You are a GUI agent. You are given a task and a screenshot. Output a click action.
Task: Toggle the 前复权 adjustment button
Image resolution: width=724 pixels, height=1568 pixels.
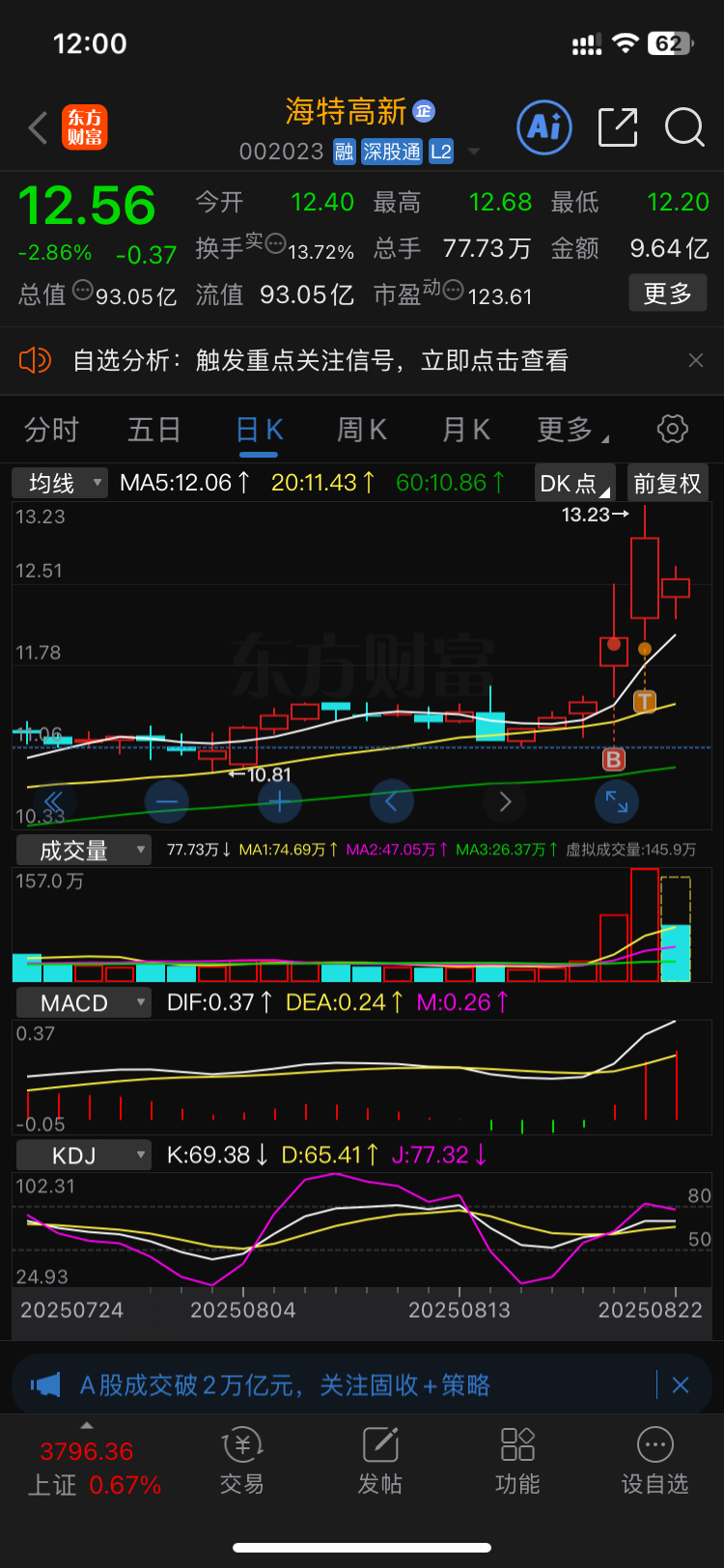[x=667, y=483]
